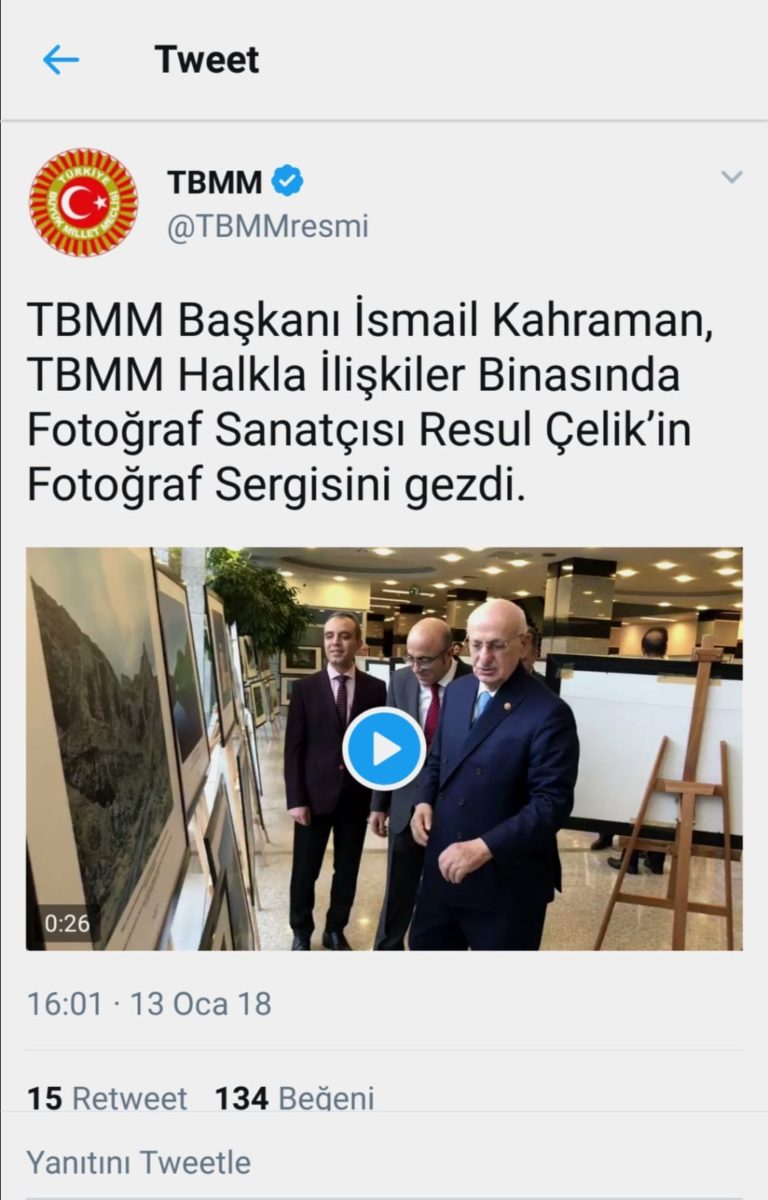View the 134 Beğeni likes list

tap(294, 1098)
